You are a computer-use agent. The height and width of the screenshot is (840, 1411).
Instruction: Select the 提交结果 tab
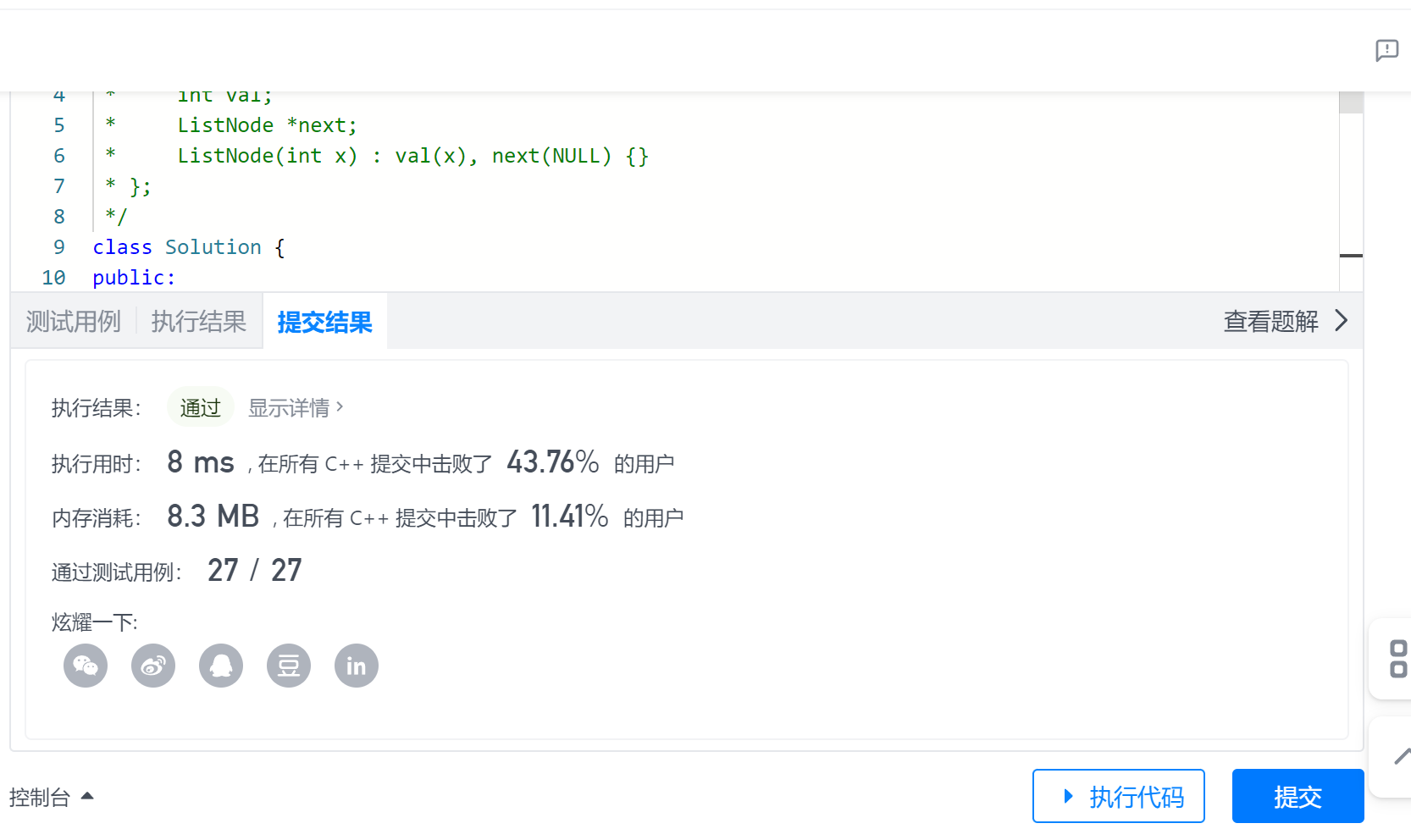point(324,323)
